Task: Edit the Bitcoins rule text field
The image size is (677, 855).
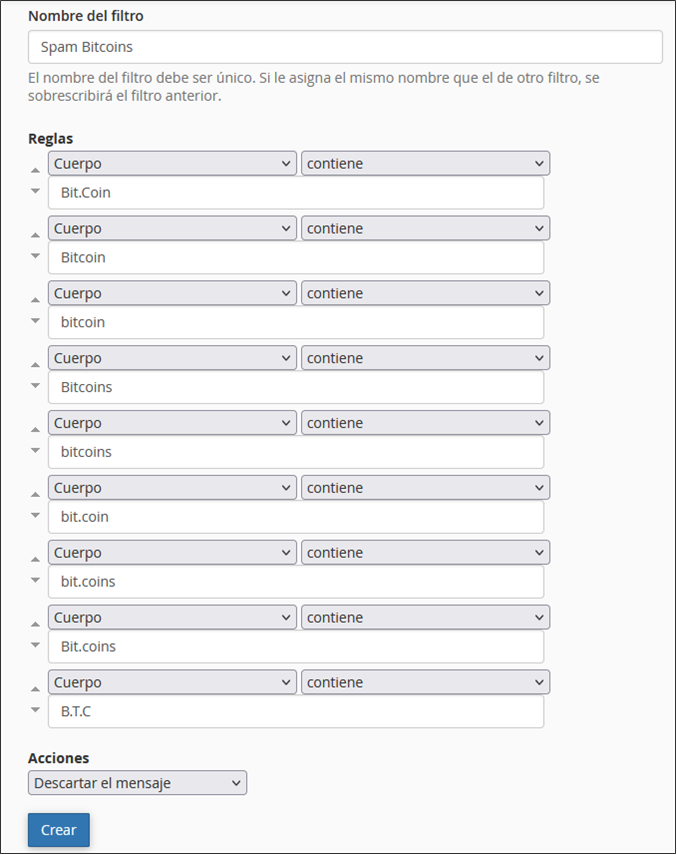Action: pyautogui.click(x=296, y=388)
